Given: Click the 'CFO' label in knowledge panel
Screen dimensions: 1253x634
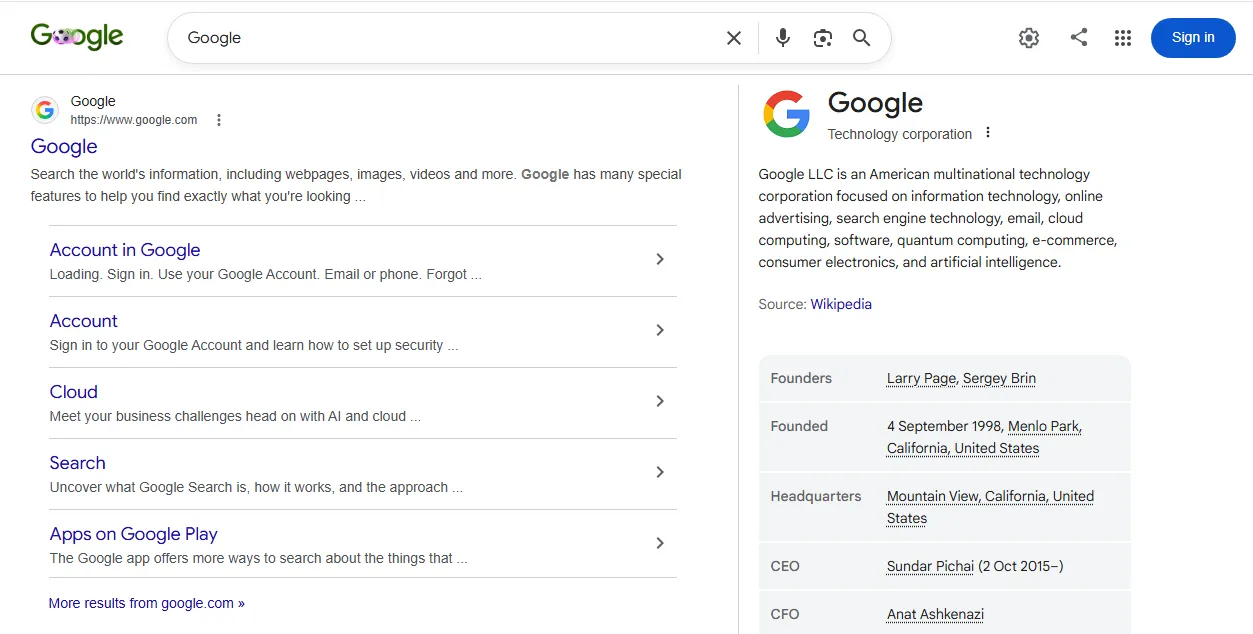Looking at the screenshot, I should [x=785, y=614].
